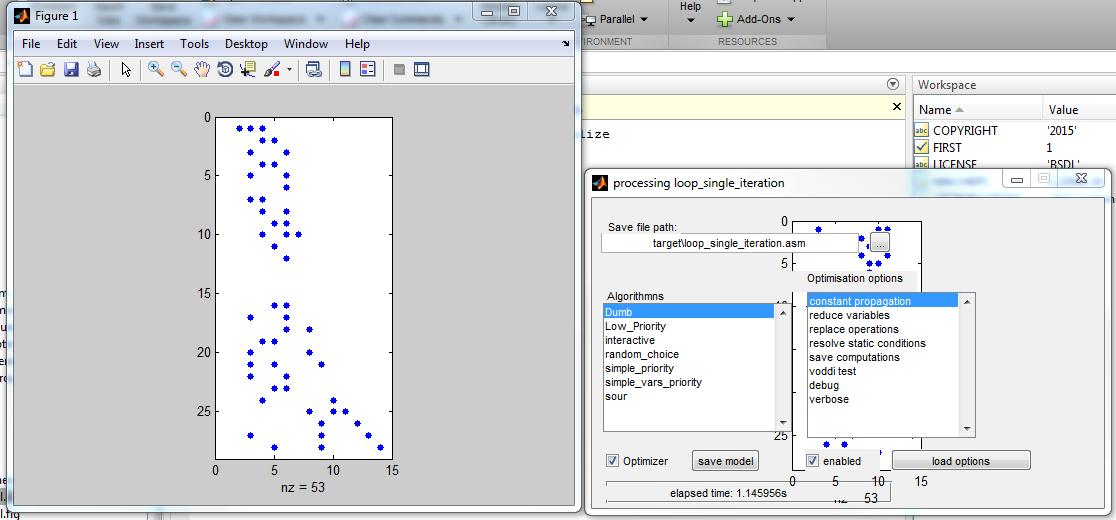This screenshot has height=520, width=1116.
Task: Open the Insert menu in Figure 1
Action: point(149,44)
